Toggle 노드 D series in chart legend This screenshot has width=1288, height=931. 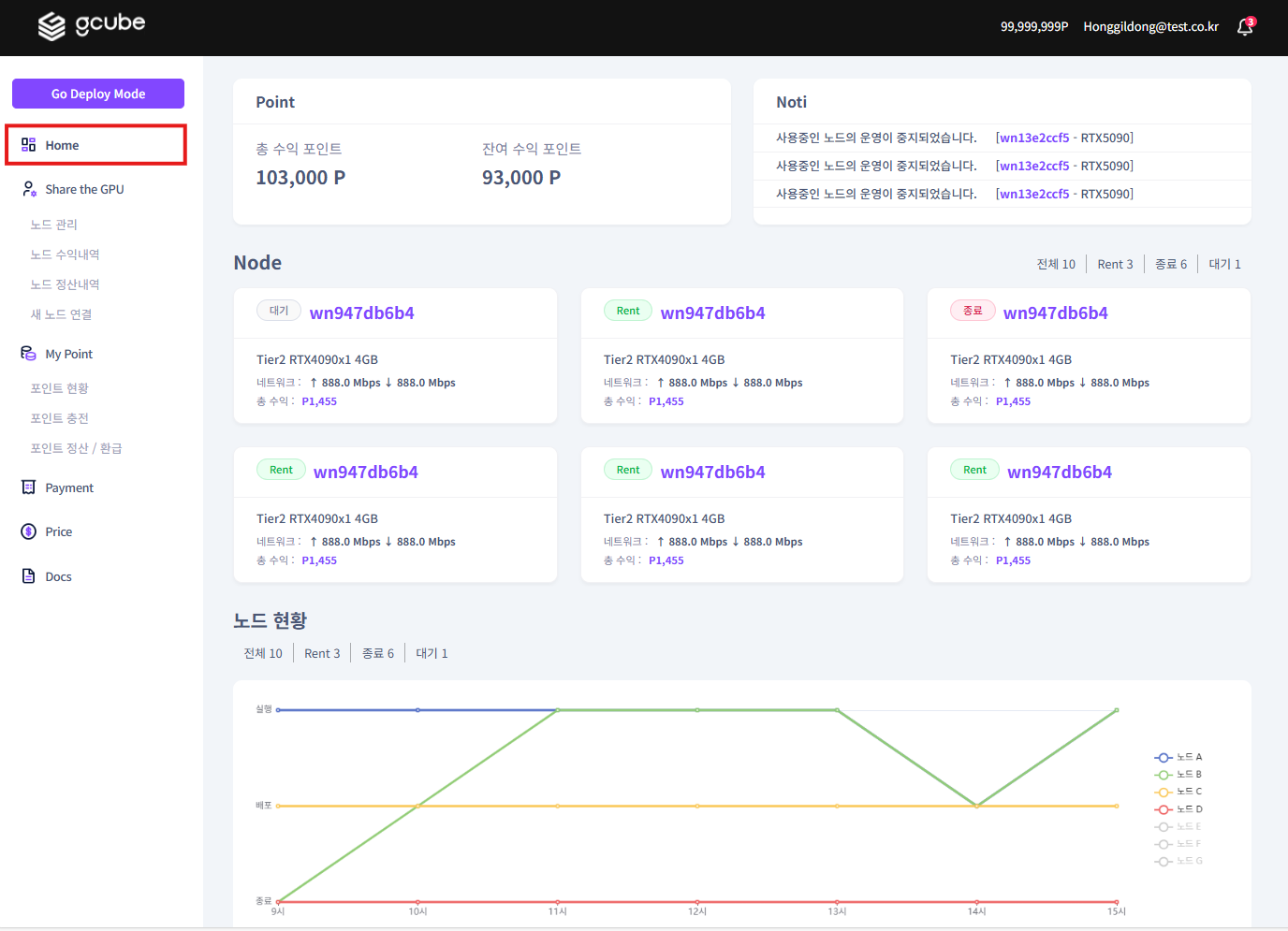click(x=1178, y=809)
